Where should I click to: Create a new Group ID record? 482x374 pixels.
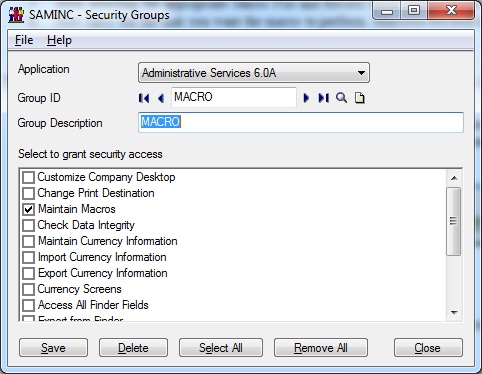(359, 98)
